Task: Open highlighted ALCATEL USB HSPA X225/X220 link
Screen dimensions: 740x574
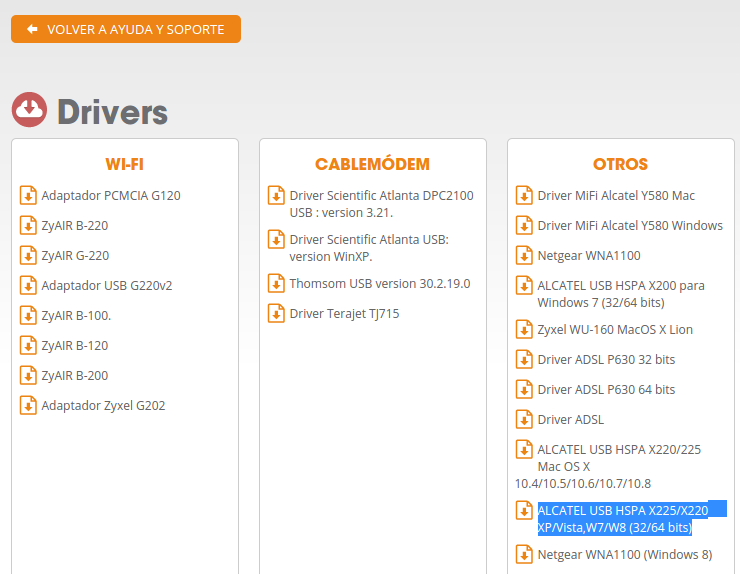Action: (623, 519)
